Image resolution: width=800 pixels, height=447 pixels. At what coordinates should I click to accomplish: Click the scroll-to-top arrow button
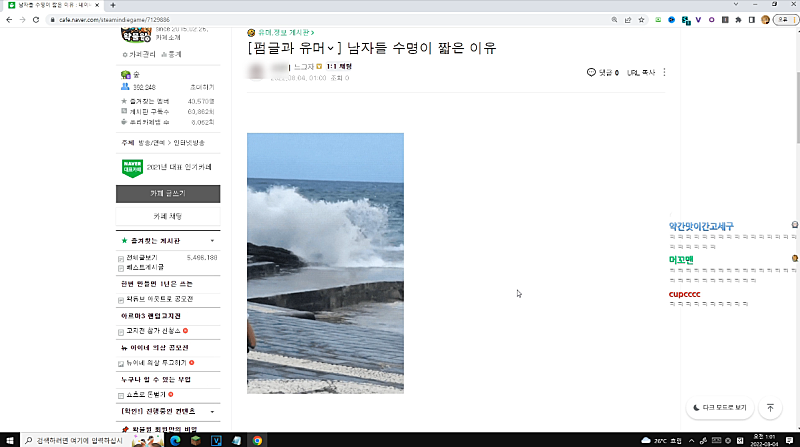tap(770, 408)
